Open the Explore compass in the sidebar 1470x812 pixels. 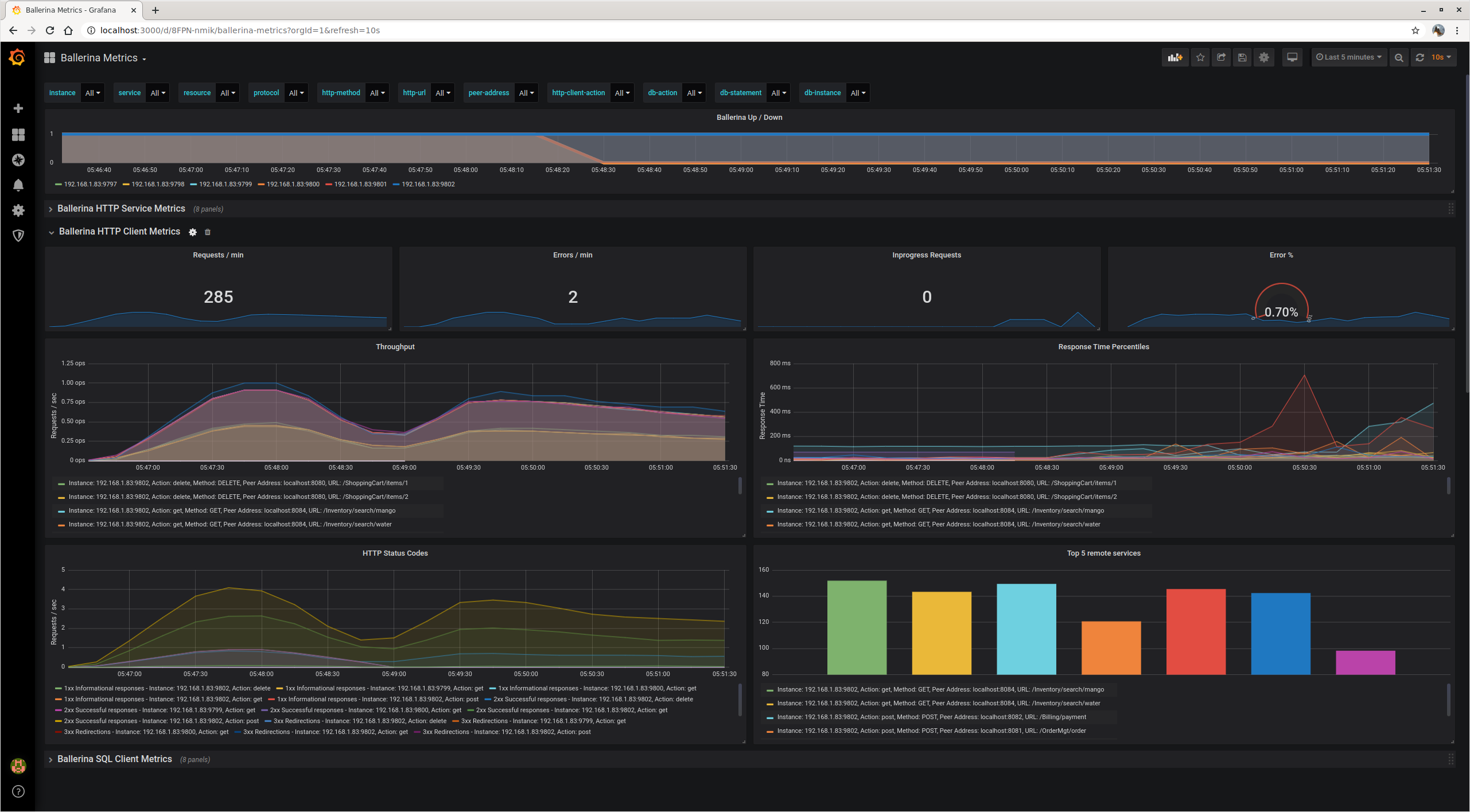point(18,160)
